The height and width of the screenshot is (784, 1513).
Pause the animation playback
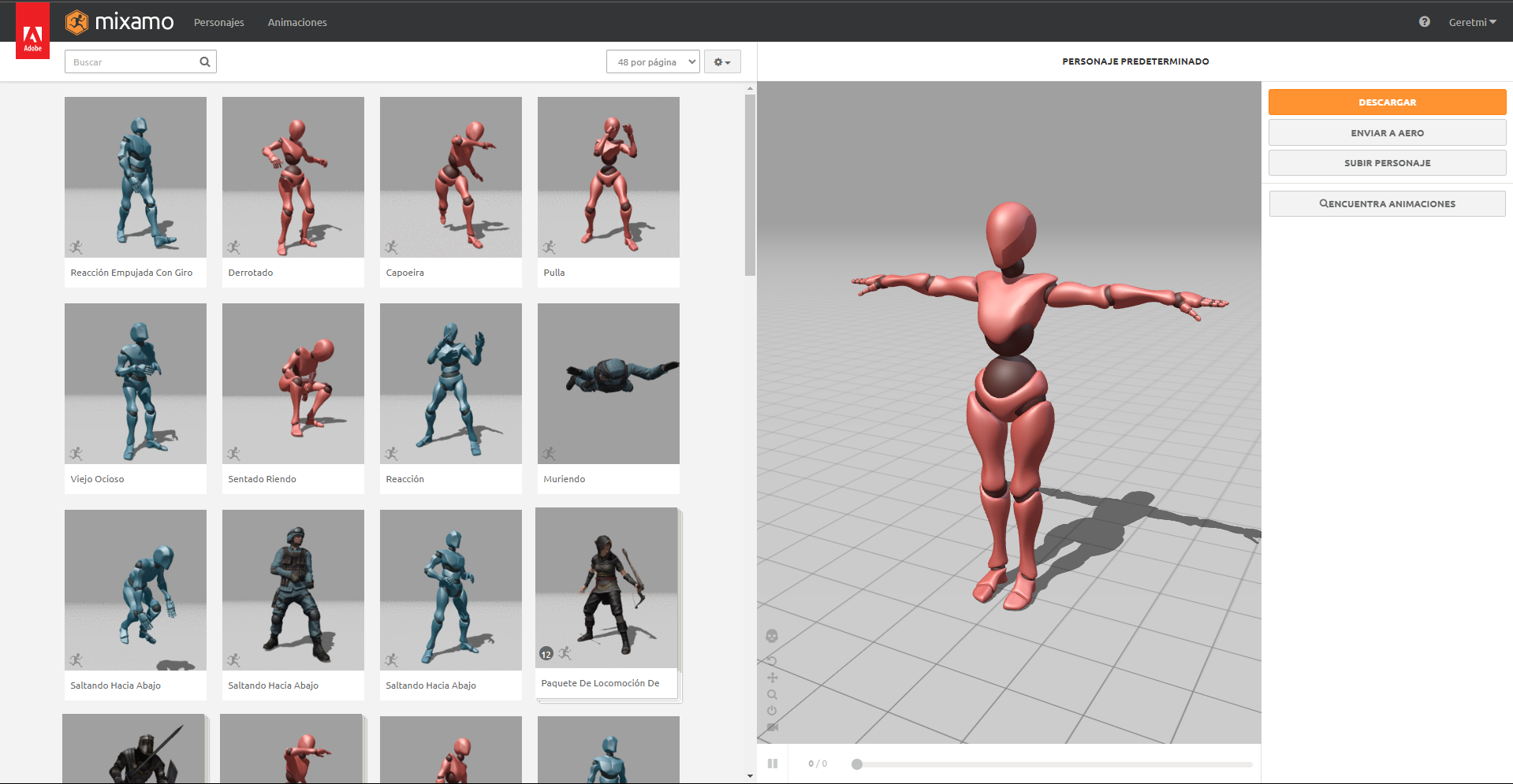tap(773, 764)
